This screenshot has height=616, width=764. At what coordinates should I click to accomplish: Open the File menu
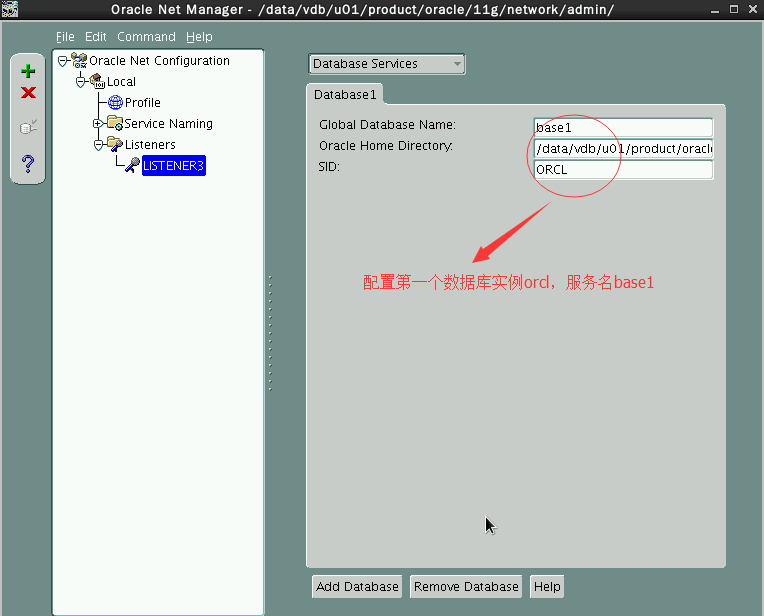pos(65,37)
